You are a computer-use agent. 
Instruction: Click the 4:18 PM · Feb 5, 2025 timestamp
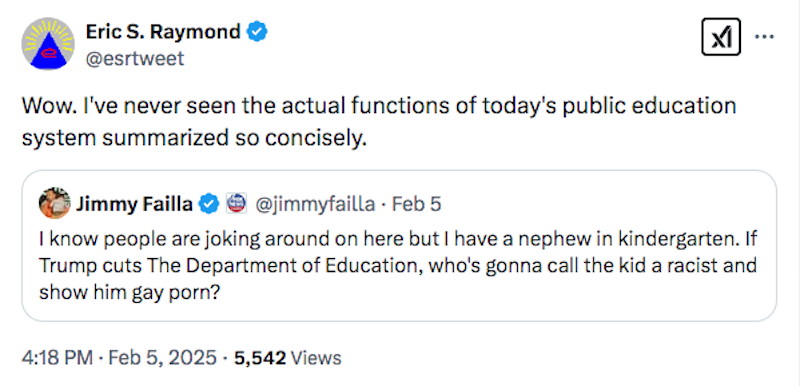point(119,358)
